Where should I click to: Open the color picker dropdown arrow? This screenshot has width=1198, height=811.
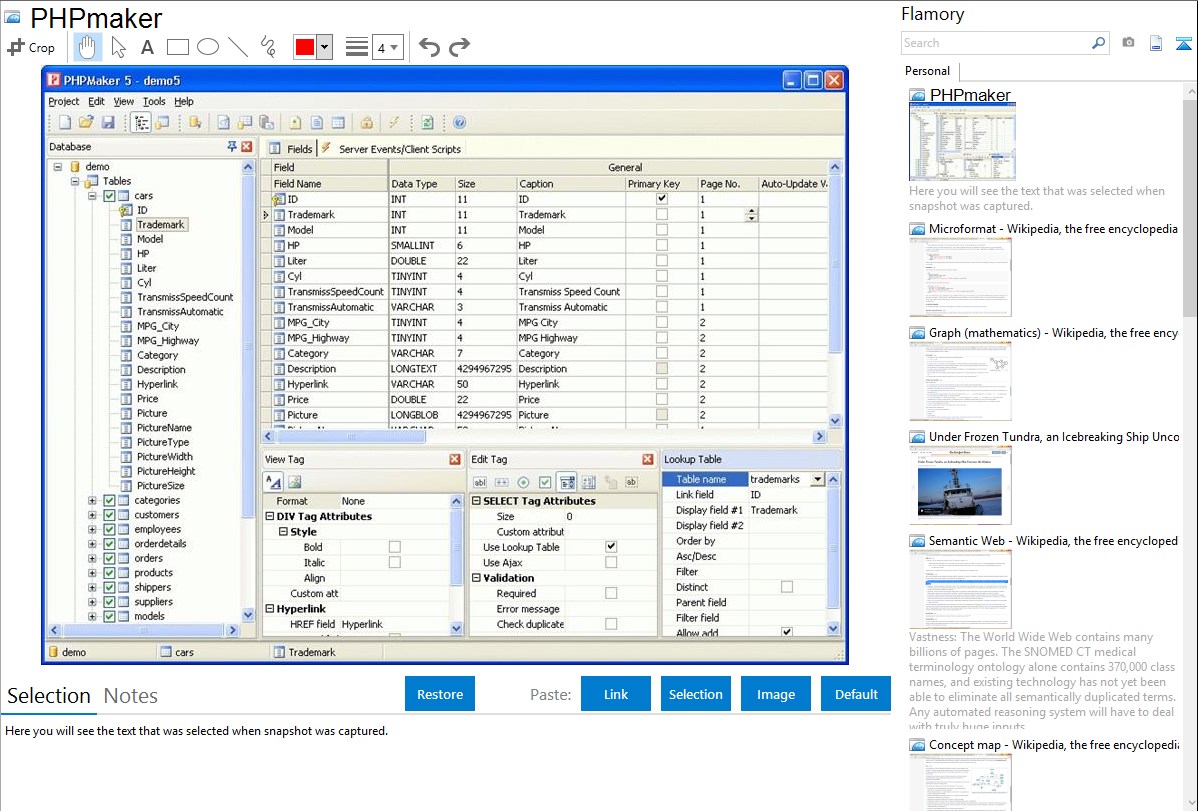coord(325,47)
